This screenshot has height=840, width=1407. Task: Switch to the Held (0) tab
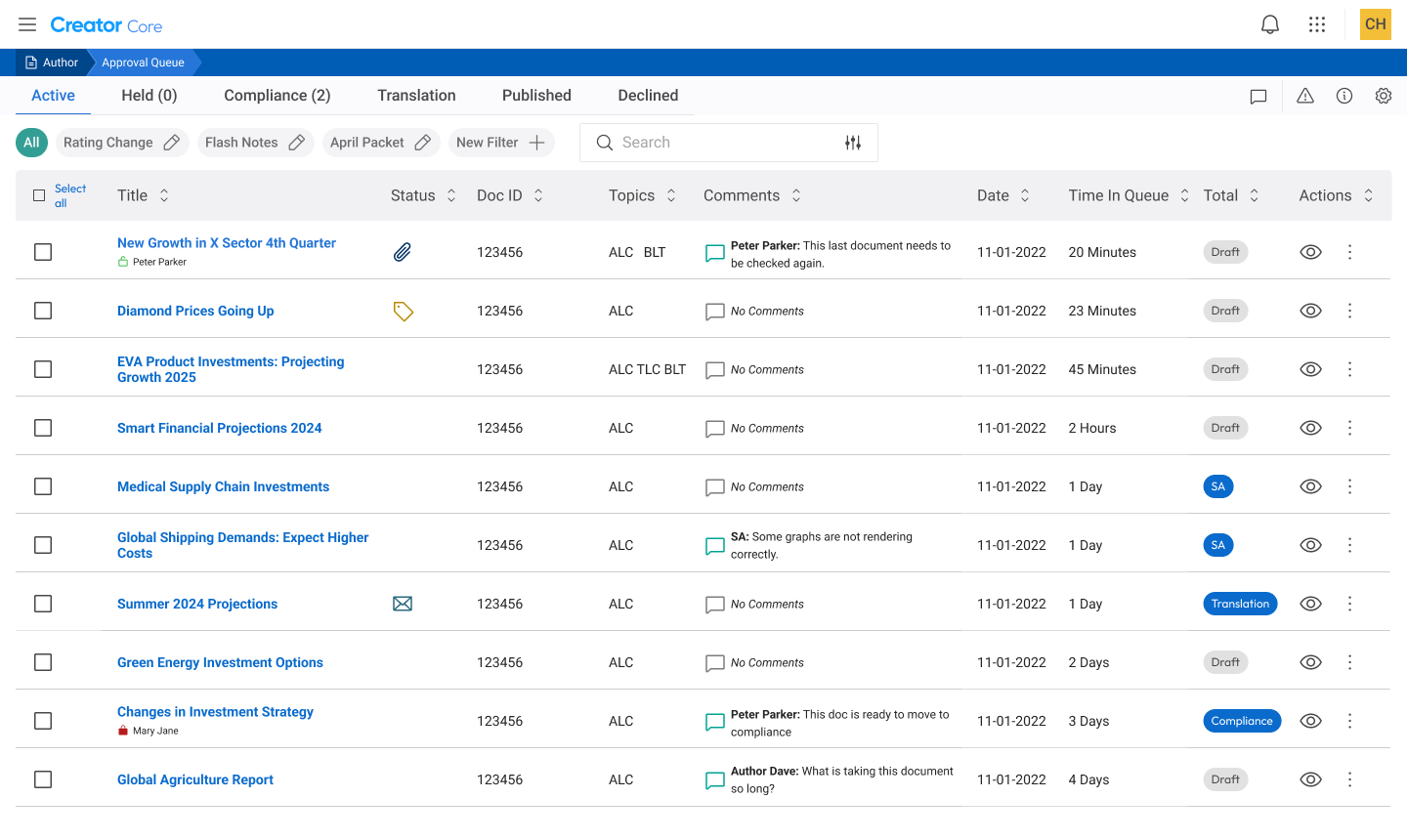pyautogui.click(x=149, y=95)
